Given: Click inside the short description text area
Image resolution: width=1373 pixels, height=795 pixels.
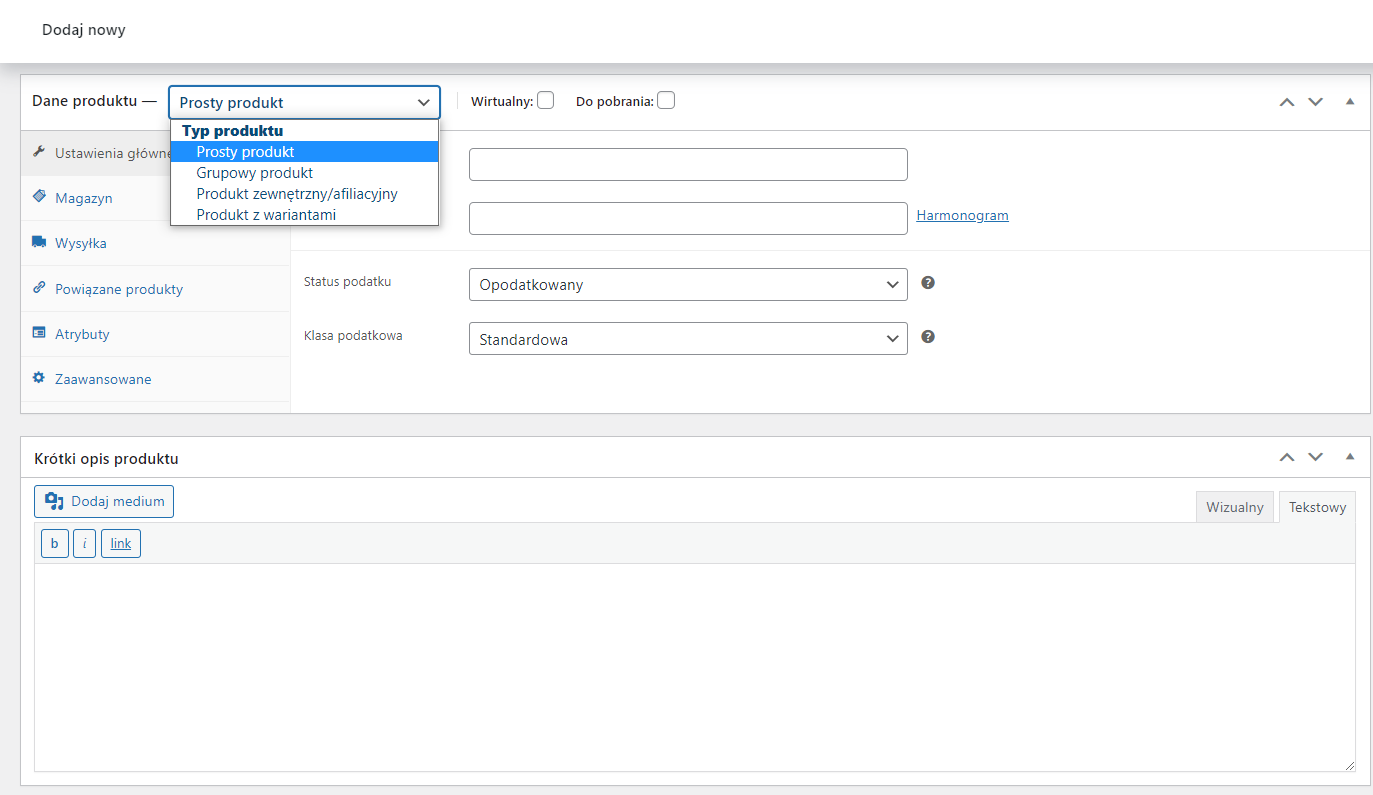Looking at the screenshot, I should click(694, 666).
